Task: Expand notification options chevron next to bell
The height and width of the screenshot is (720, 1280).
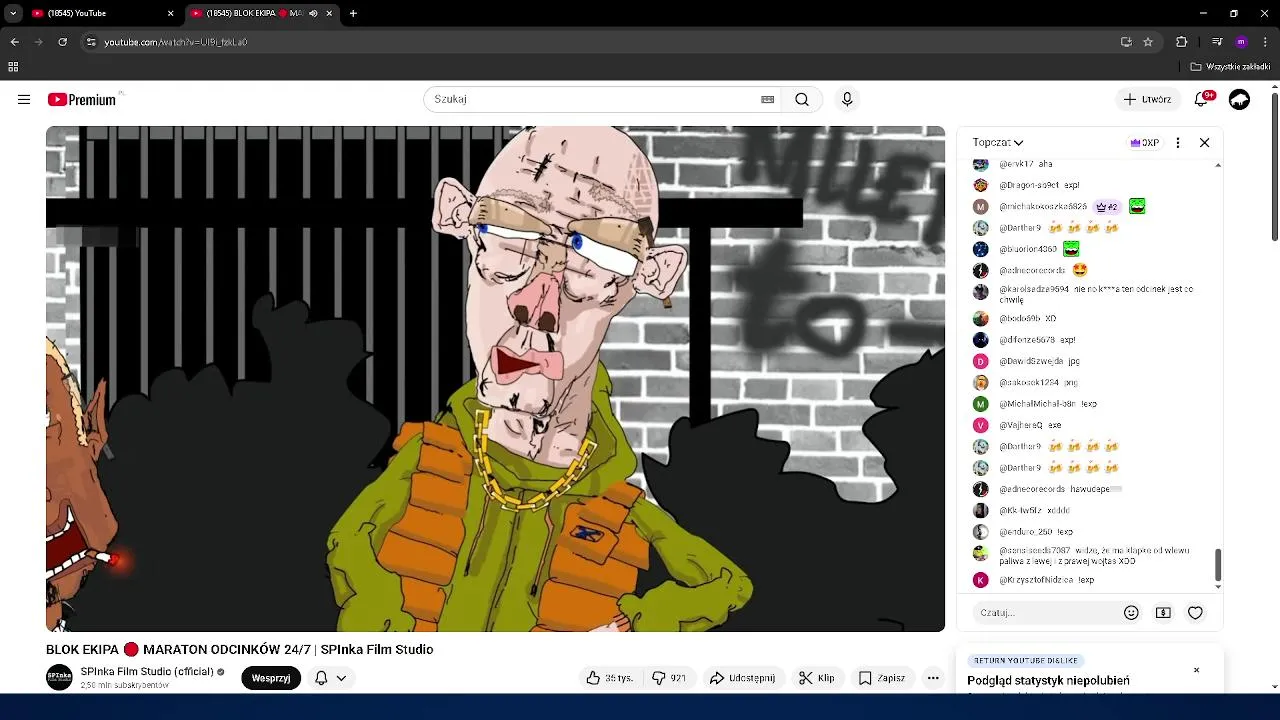Action: (x=341, y=678)
